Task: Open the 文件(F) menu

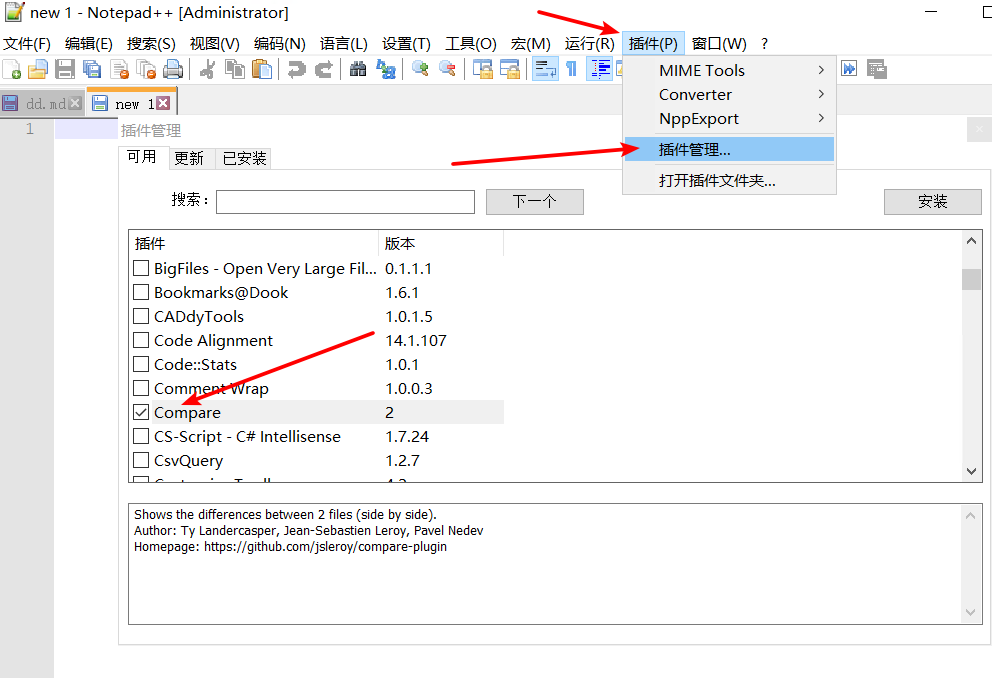Action: [27, 44]
